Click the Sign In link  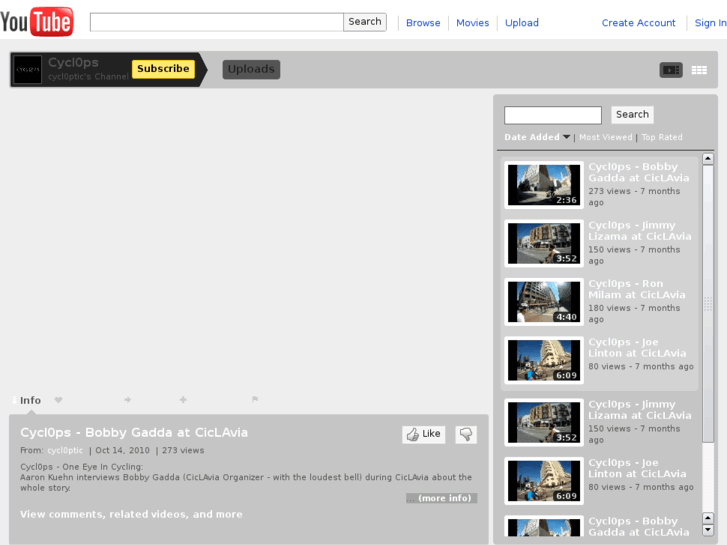point(710,23)
